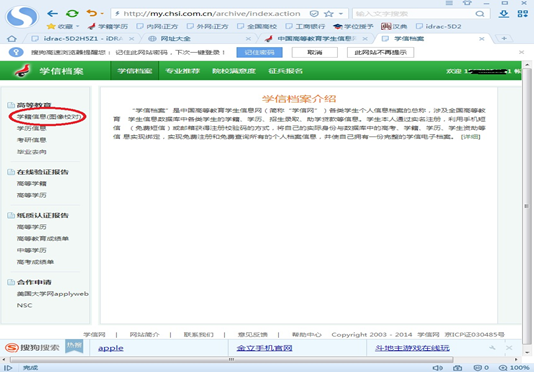Screen dimensions: 534x372
Task: Open the dropdown next to undo icon
Action: 102,14
